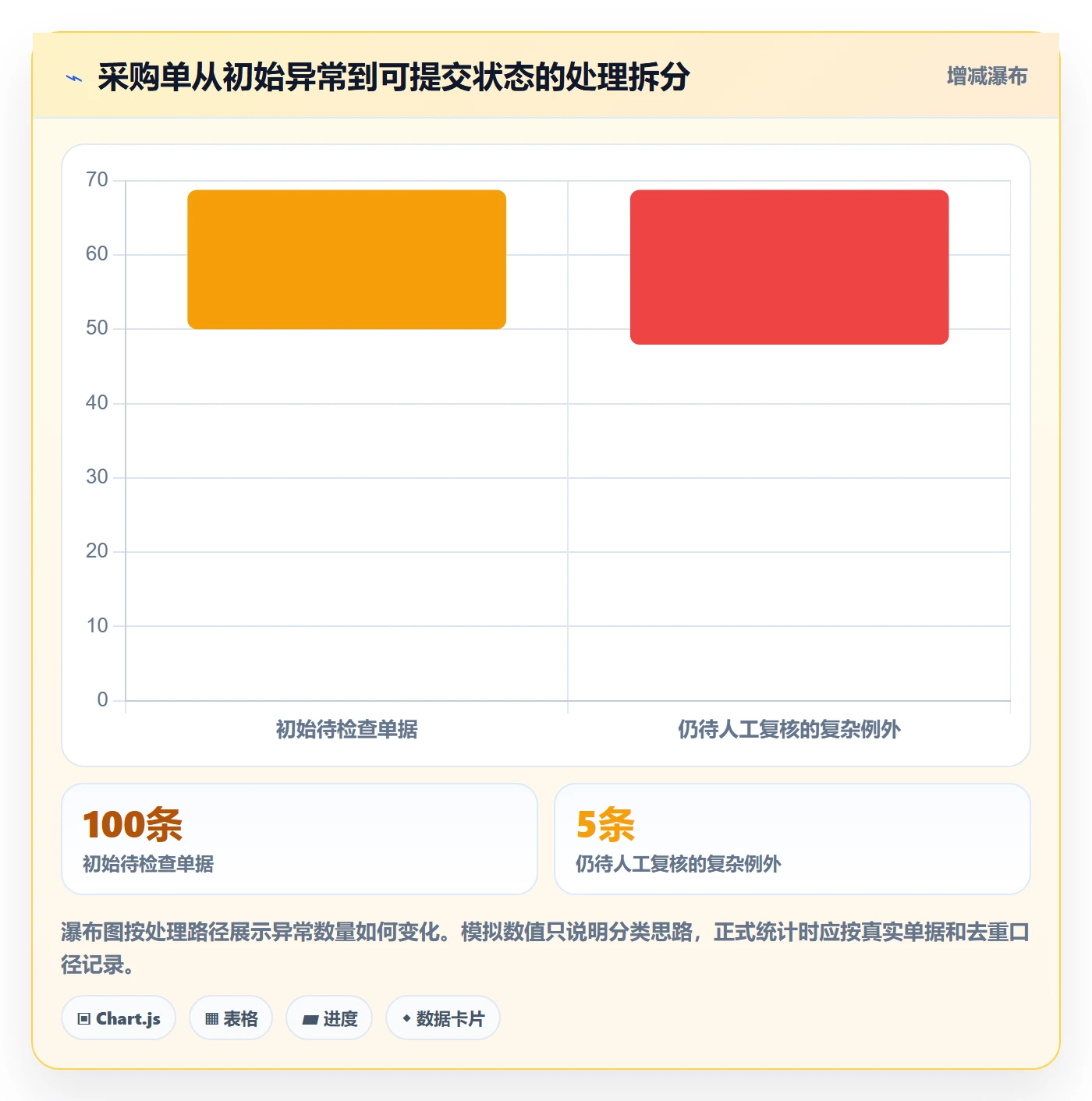Click the red 仍待人工复核的复杂例外 bar
This screenshot has height=1101, width=1092.
[x=789, y=267]
